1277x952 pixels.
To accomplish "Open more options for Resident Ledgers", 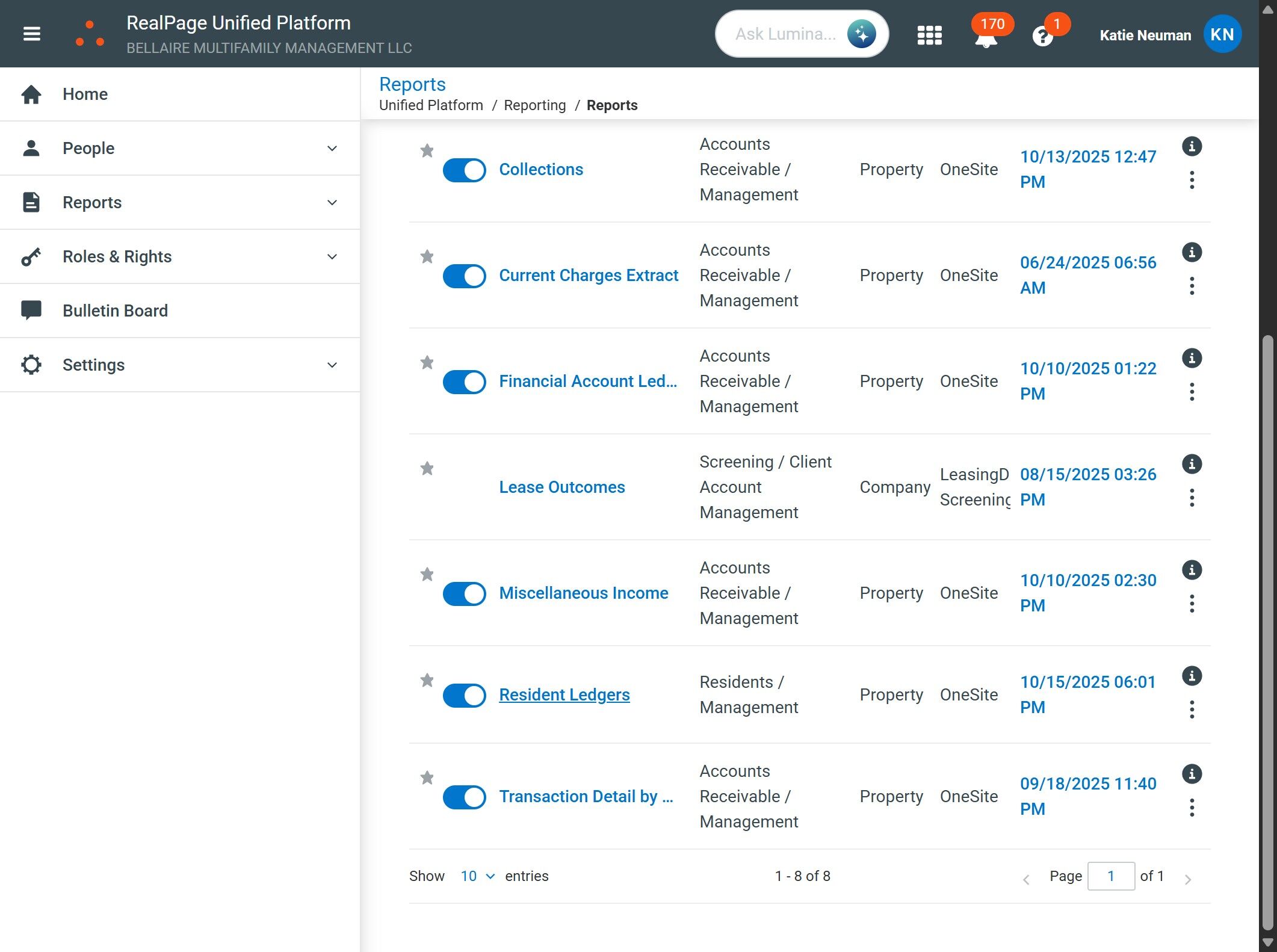I will pyautogui.click(x=1192, y=709).
